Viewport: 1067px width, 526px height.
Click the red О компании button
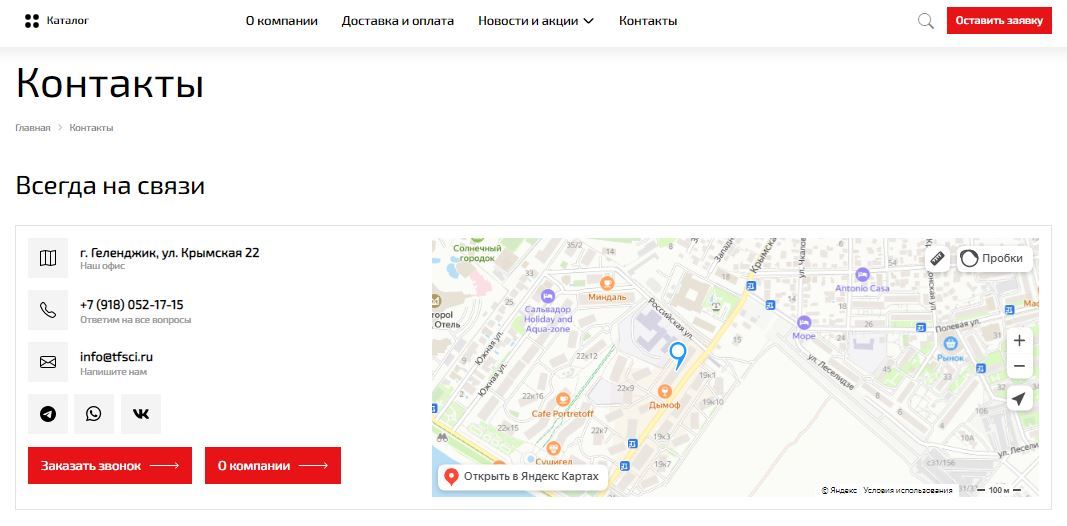[x=273, y=465]
